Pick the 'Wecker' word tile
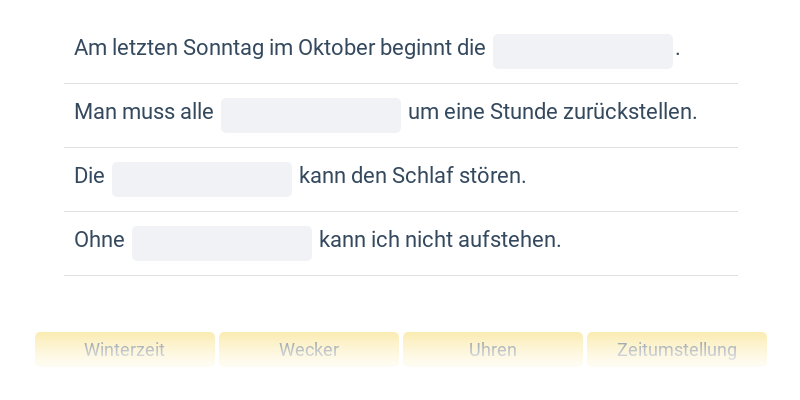 (309, 350)
